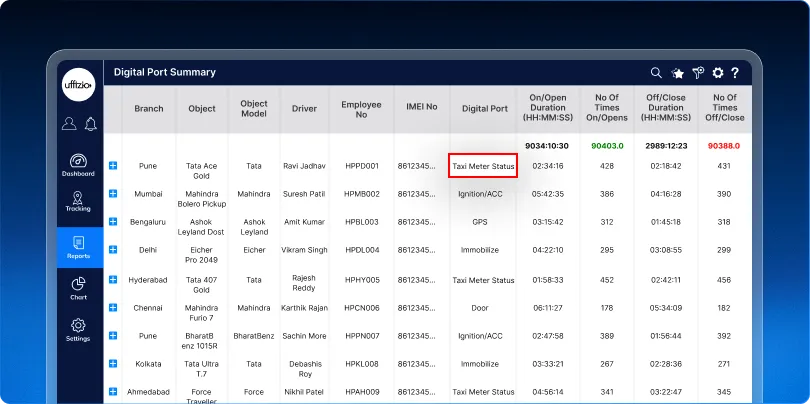Open the Dashboard section
Image resolution: width=810 pixels, height=404 pixels.
[79, 165]
